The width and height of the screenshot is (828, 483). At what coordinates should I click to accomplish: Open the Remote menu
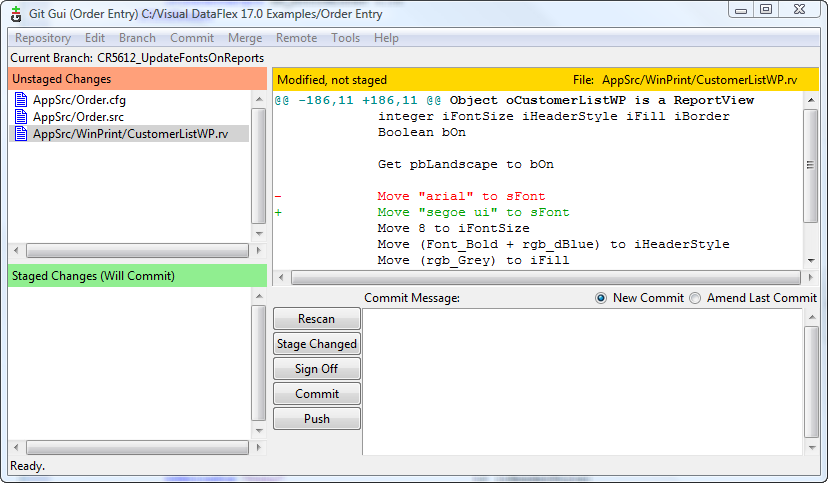(296, 38)
